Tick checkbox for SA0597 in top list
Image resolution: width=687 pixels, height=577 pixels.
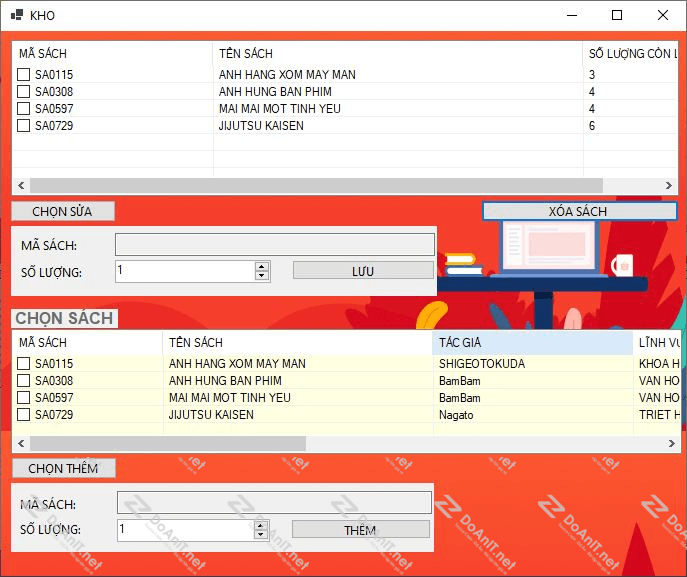pos(23,108)
